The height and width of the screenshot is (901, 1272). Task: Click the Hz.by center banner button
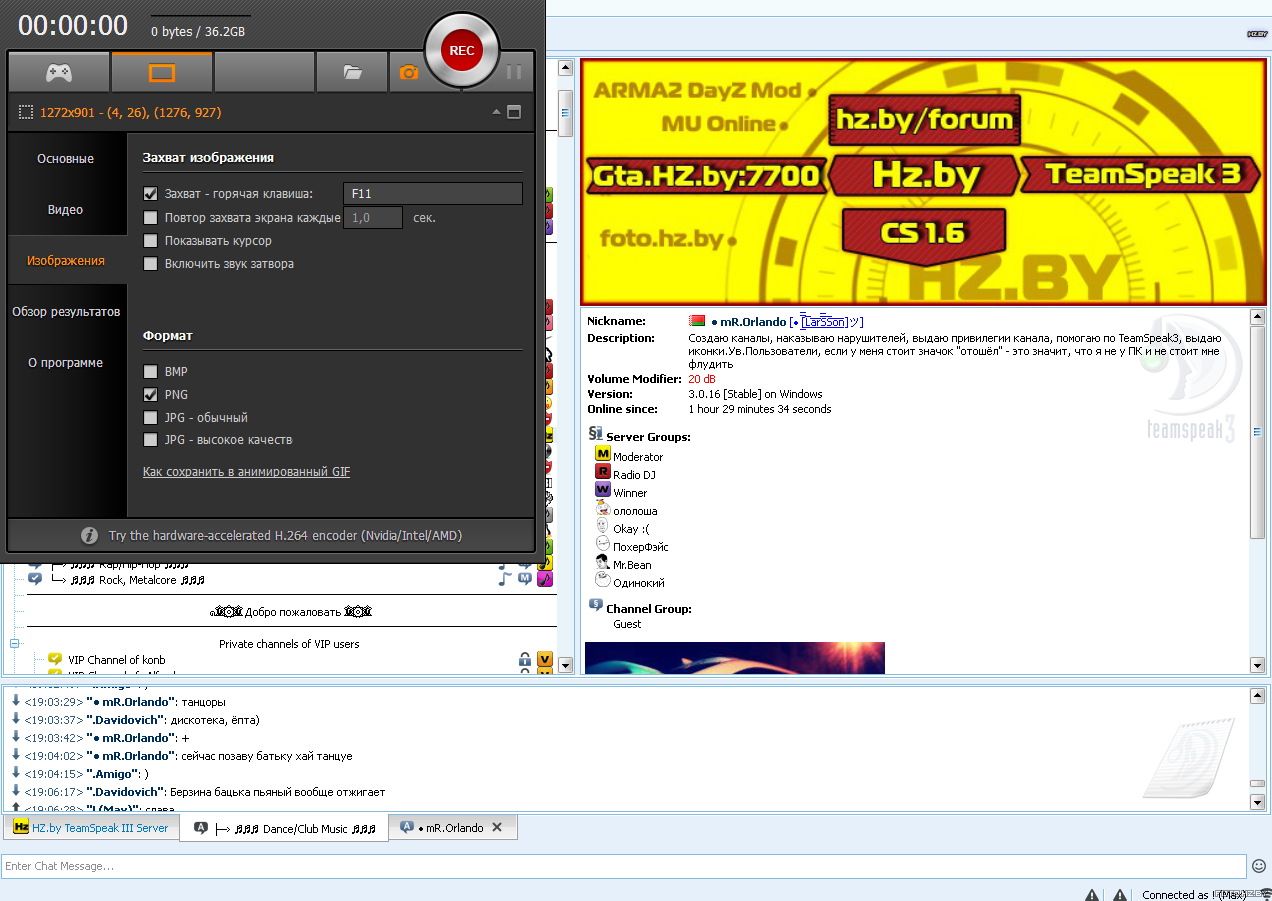coord(925,175)
